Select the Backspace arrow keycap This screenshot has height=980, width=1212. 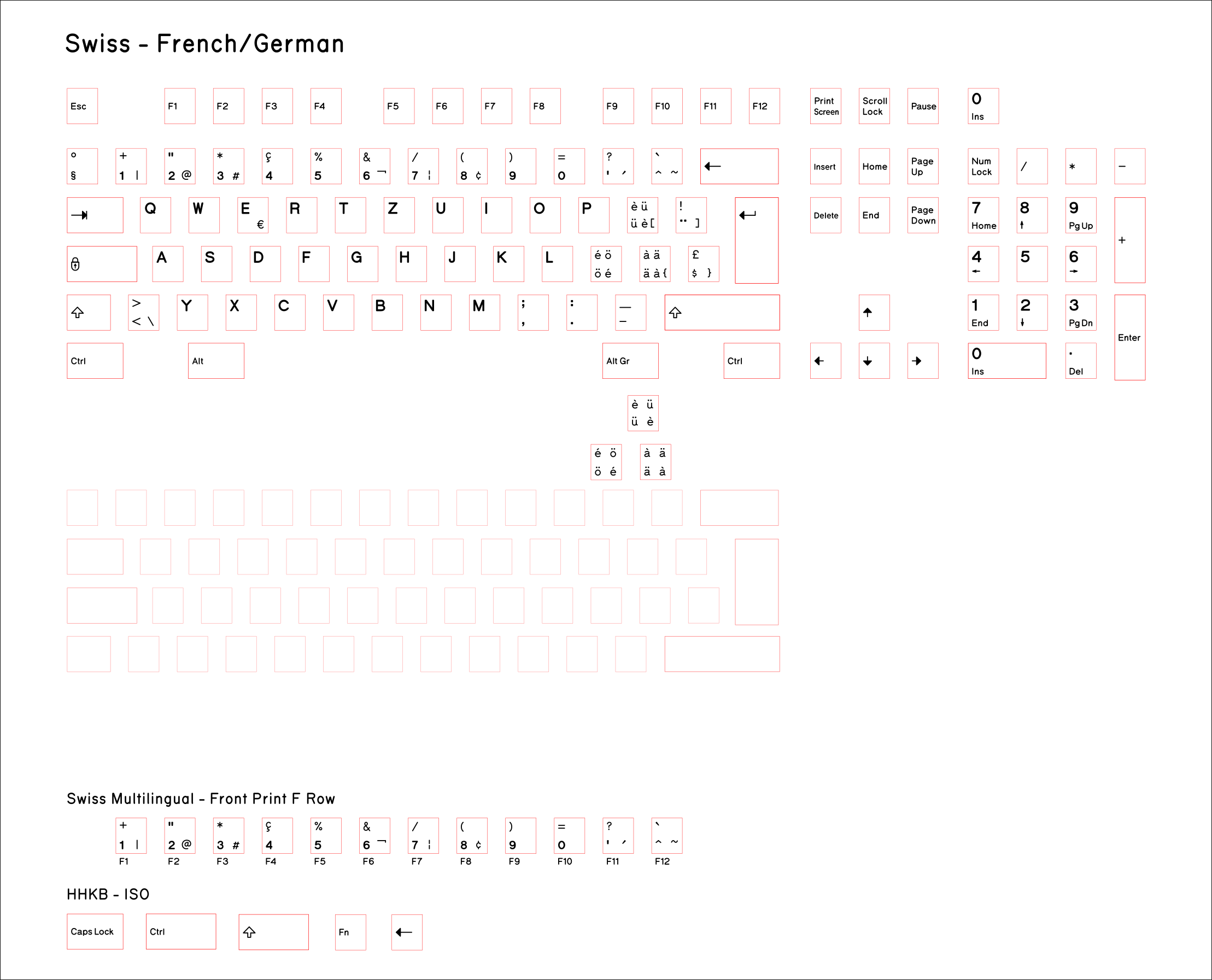pyautogui.click(x=739, y=166)
